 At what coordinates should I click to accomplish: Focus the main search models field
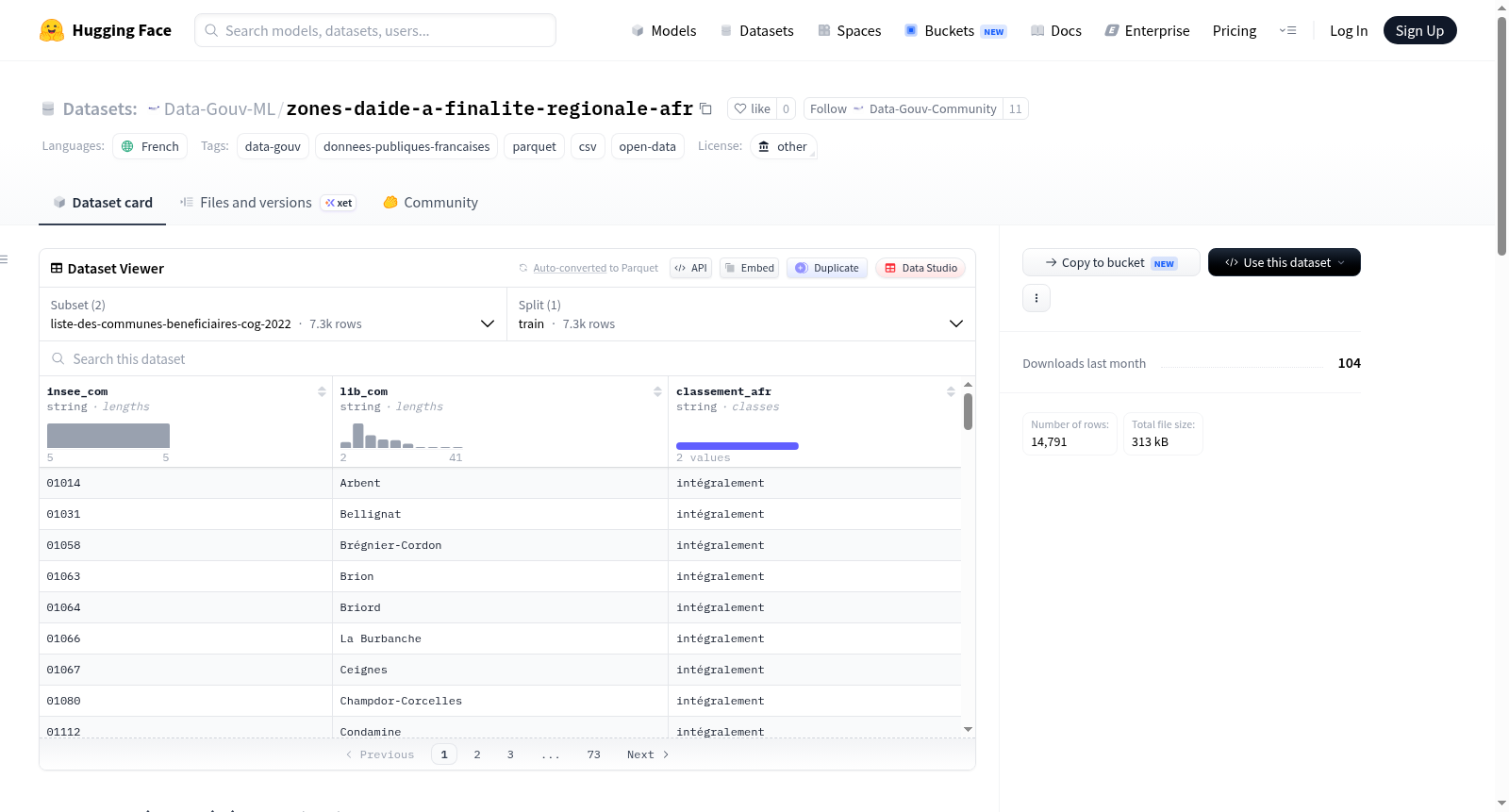[375, 30]
